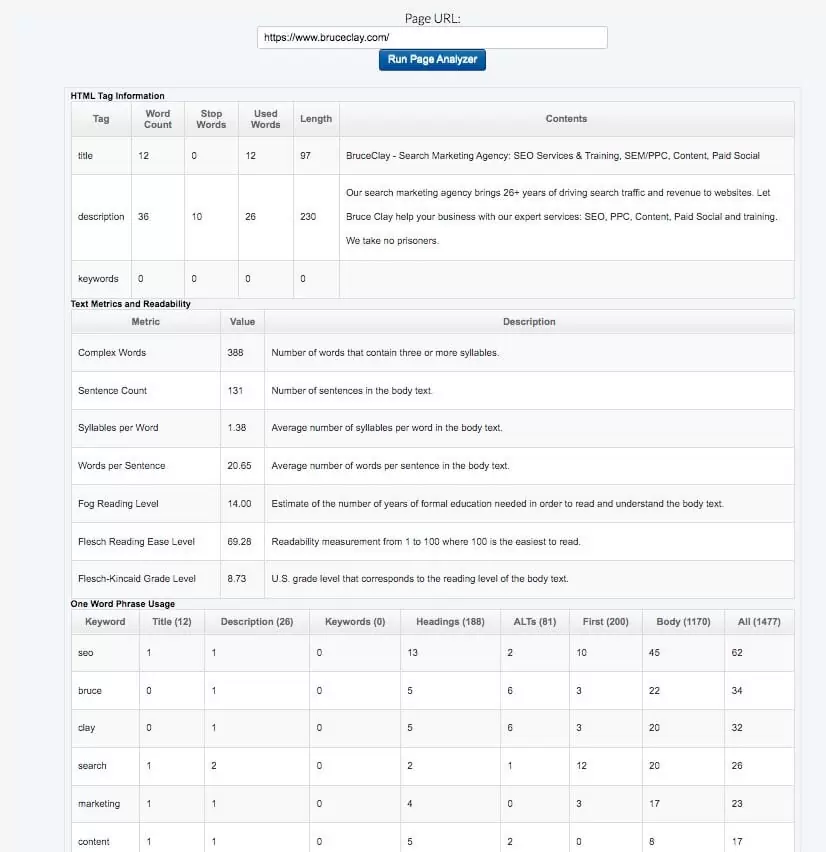The image size is (826, 852).
Task: Click the marketing keyword cell
Action: [x=98, y=804]
